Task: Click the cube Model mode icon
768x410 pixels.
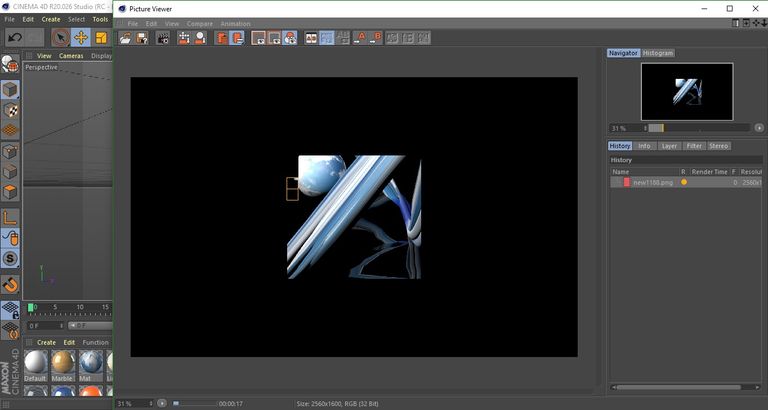Action: coord(10,90)
